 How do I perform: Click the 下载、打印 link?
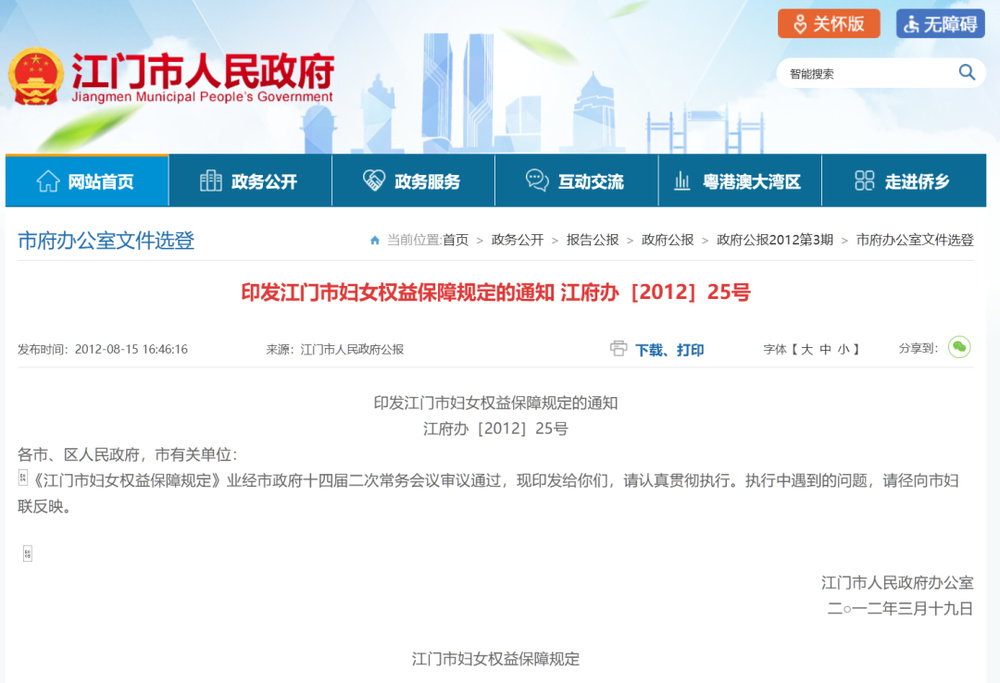pos(669,350)
